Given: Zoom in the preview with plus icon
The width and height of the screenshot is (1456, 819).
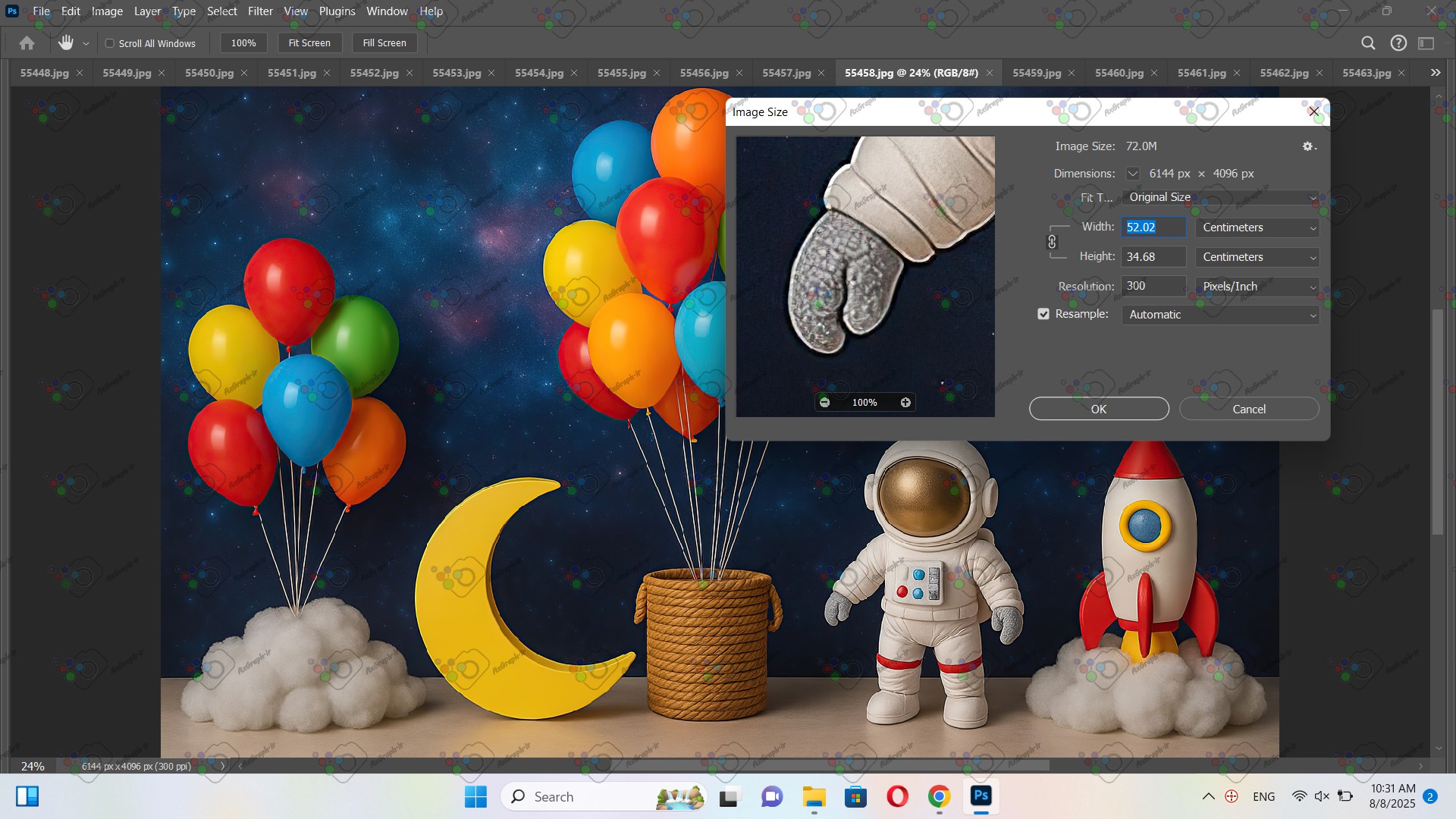Looking at the screenshot, I should [905, 403].
